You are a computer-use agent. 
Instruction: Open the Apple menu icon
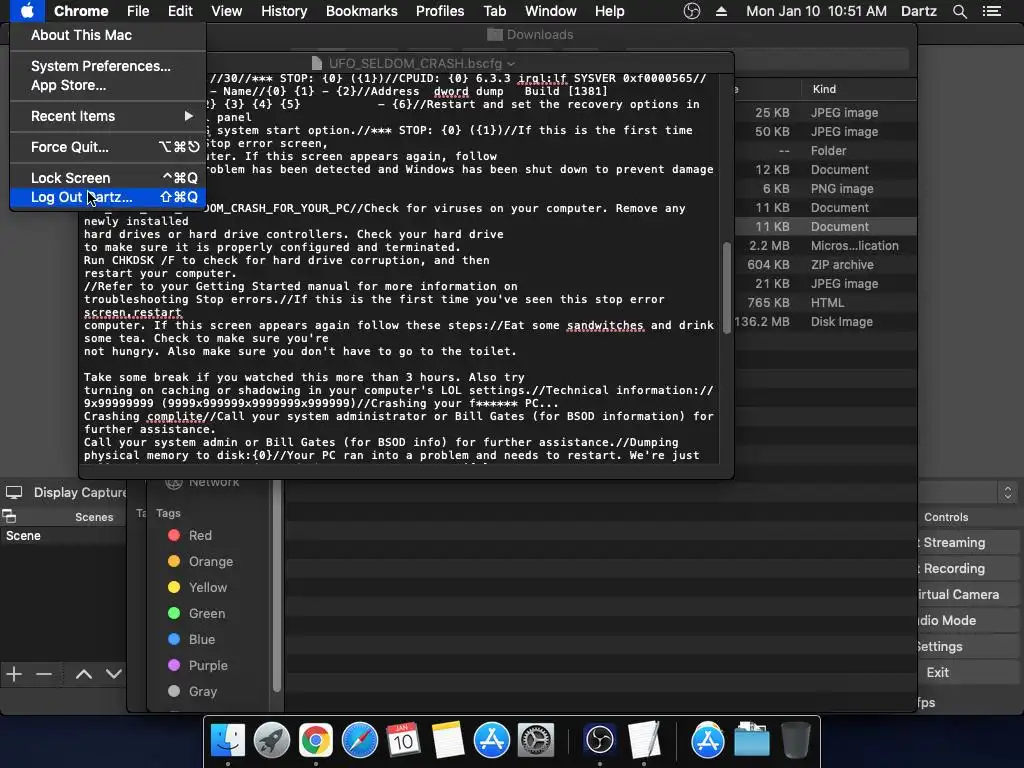coord(27,11)
